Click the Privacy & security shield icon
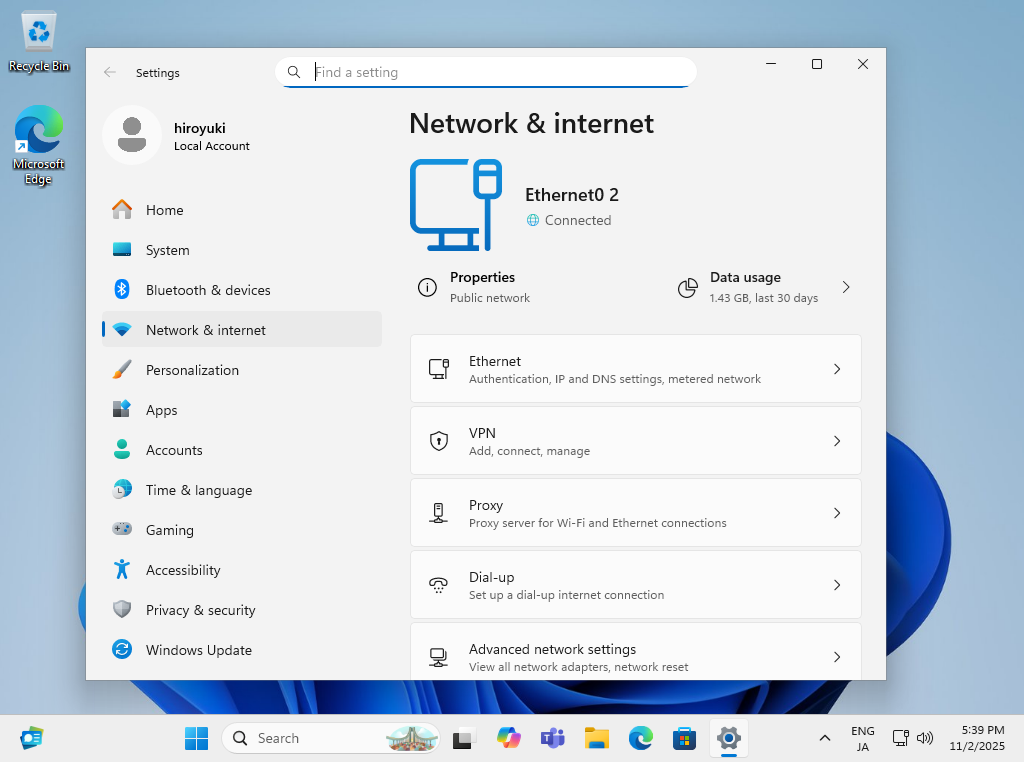 click(122, 609)
